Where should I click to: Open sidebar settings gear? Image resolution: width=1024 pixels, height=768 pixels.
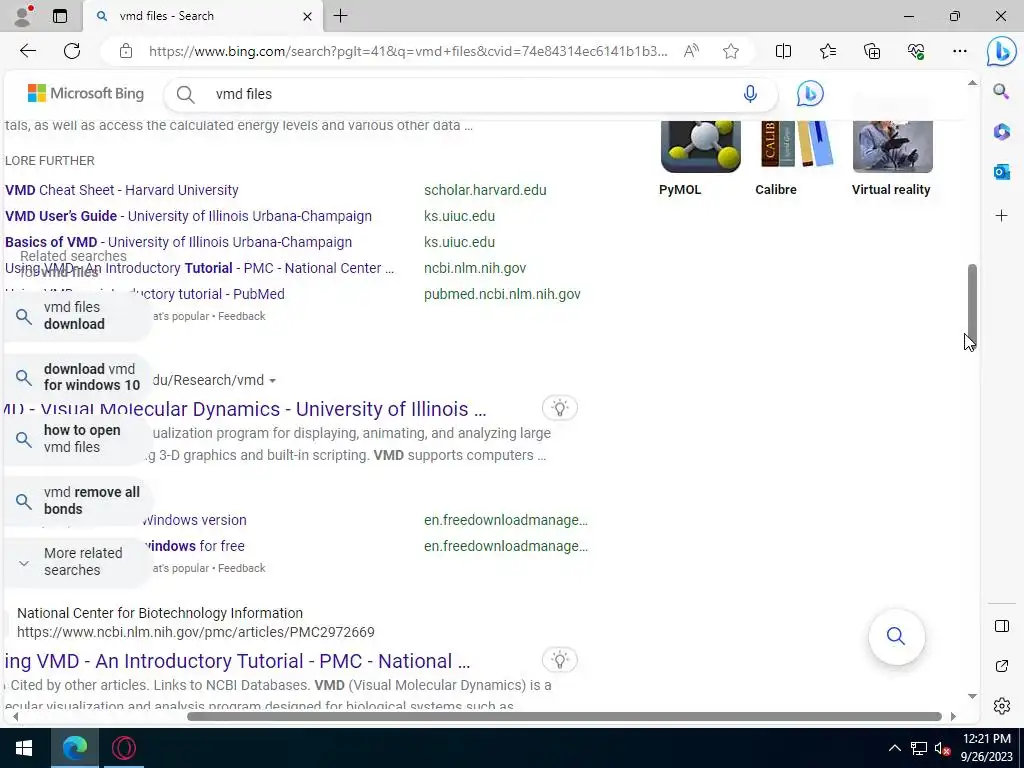(x=1001, y=706)
